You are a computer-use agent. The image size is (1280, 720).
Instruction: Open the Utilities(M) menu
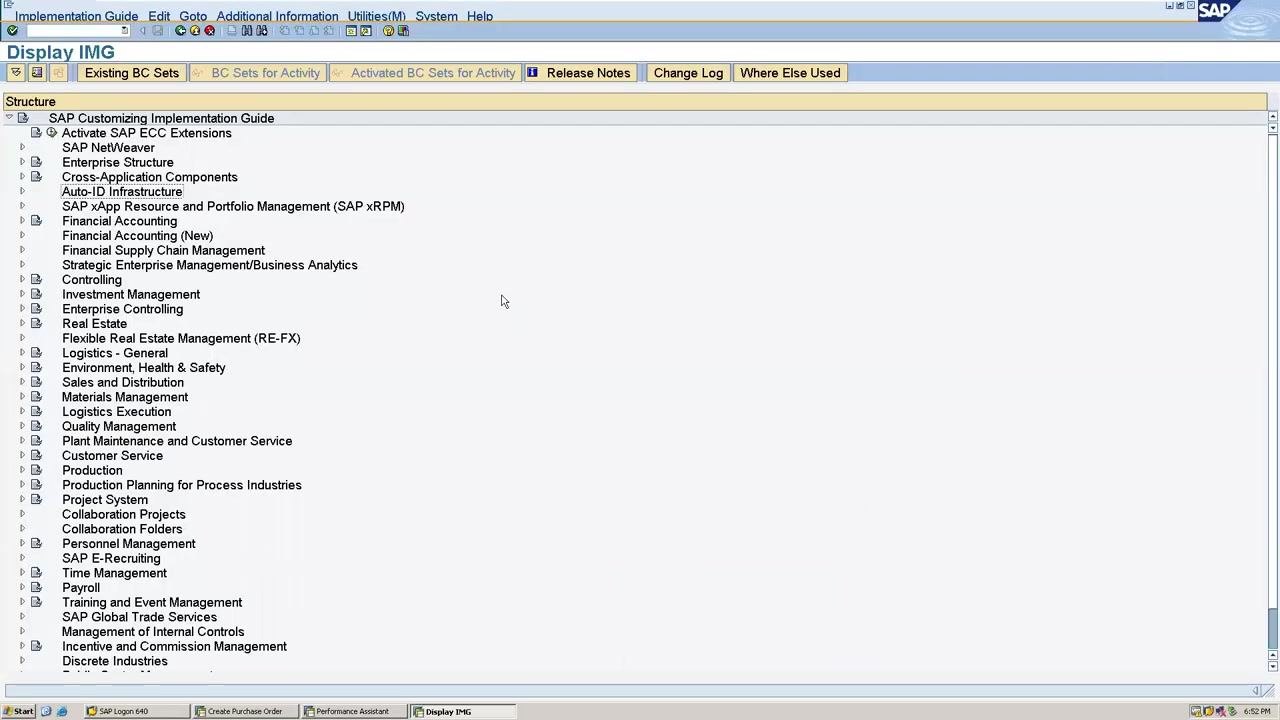coord(377,16)
